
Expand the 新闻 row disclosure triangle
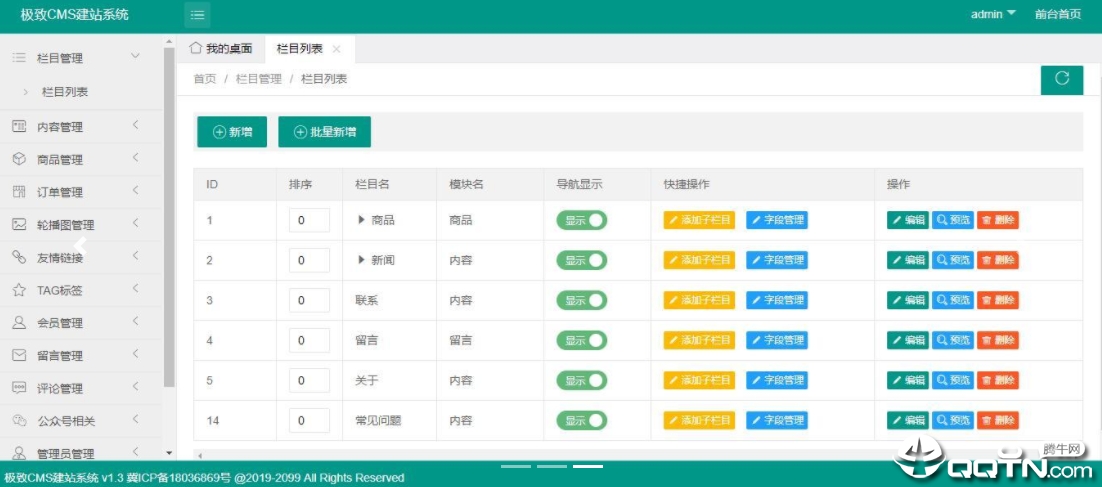[361, 260]
